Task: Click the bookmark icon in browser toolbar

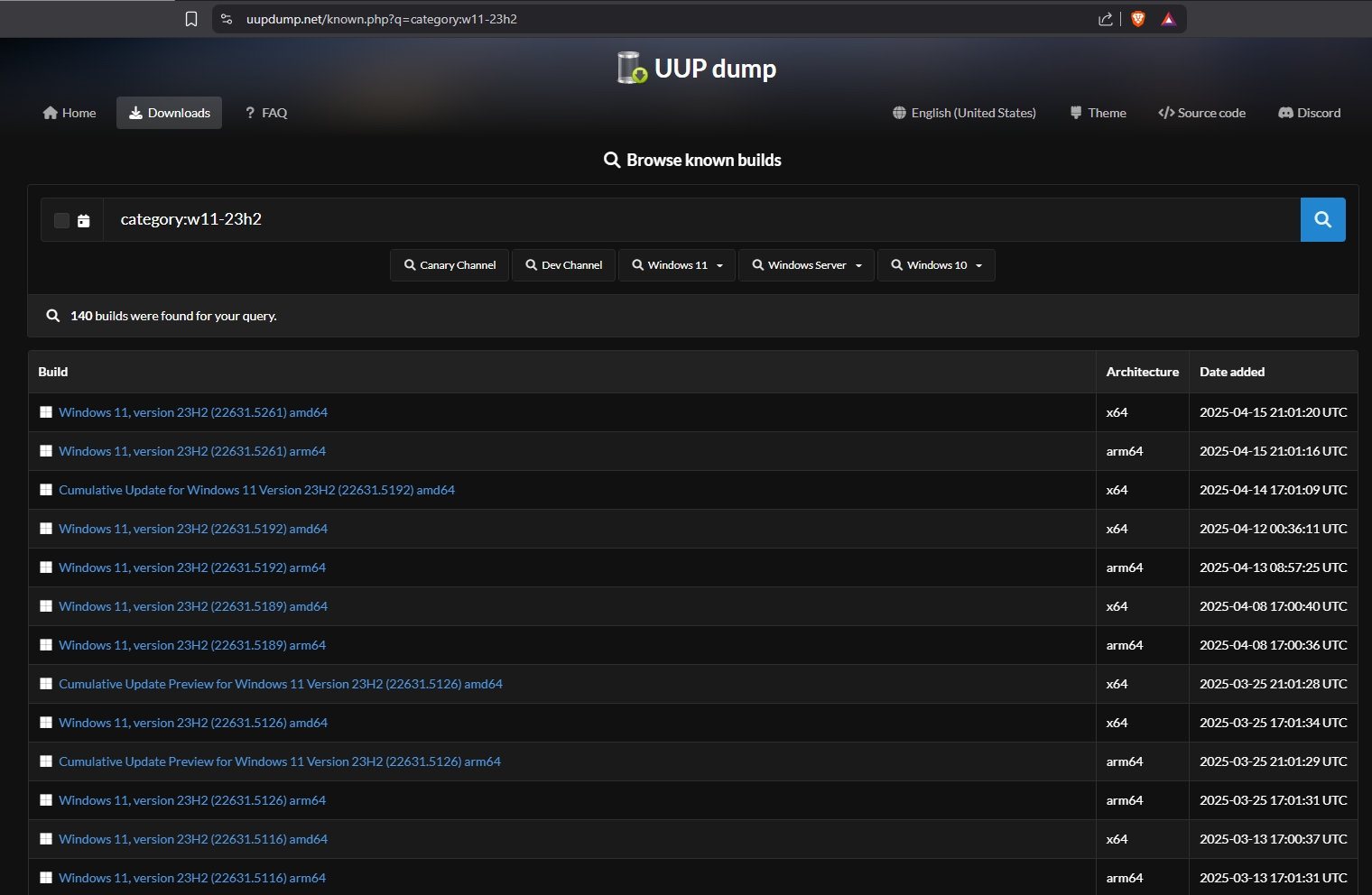Action: tap(191, 19)
